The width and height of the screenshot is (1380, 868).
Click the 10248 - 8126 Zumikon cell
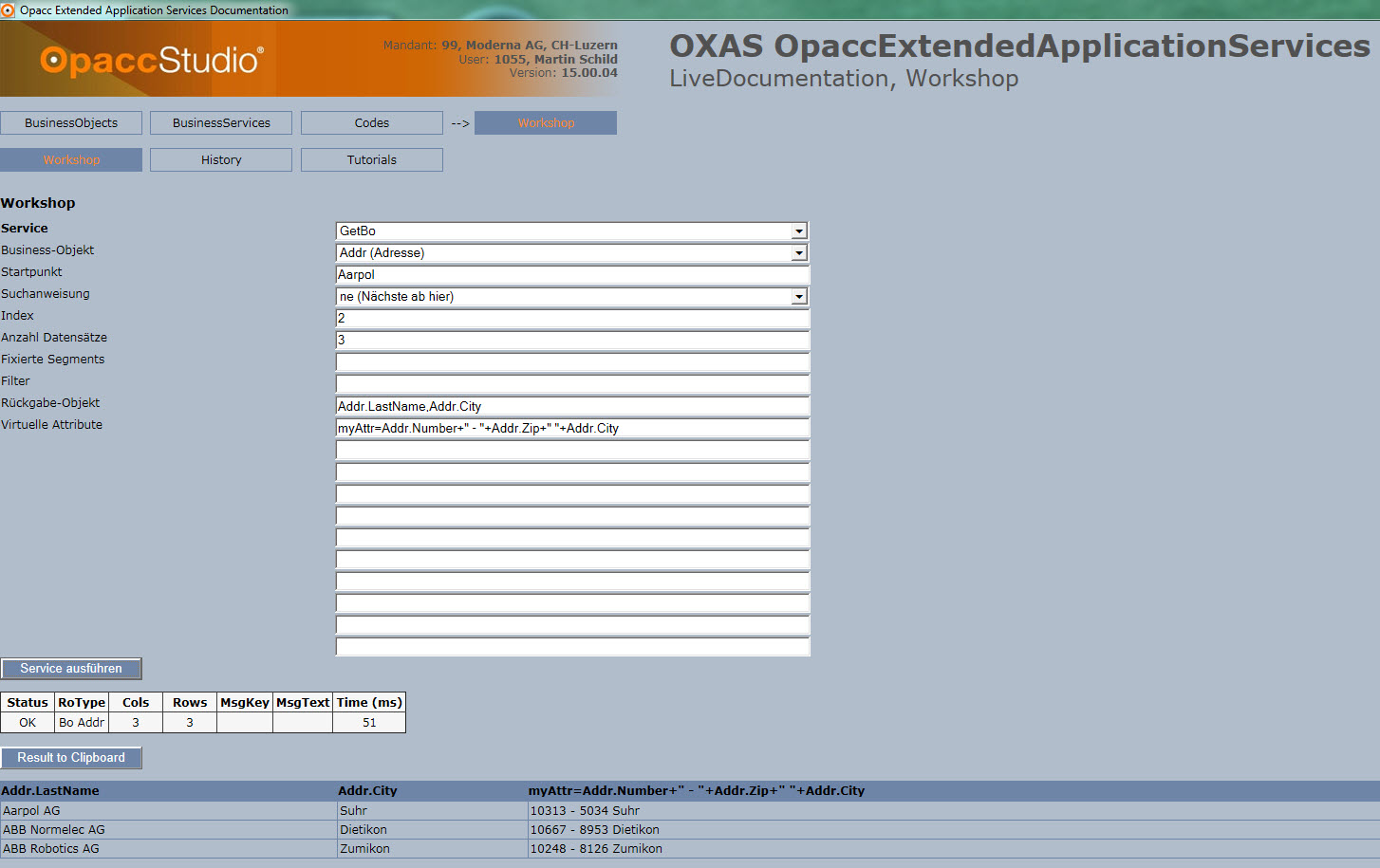click(954, 849)
